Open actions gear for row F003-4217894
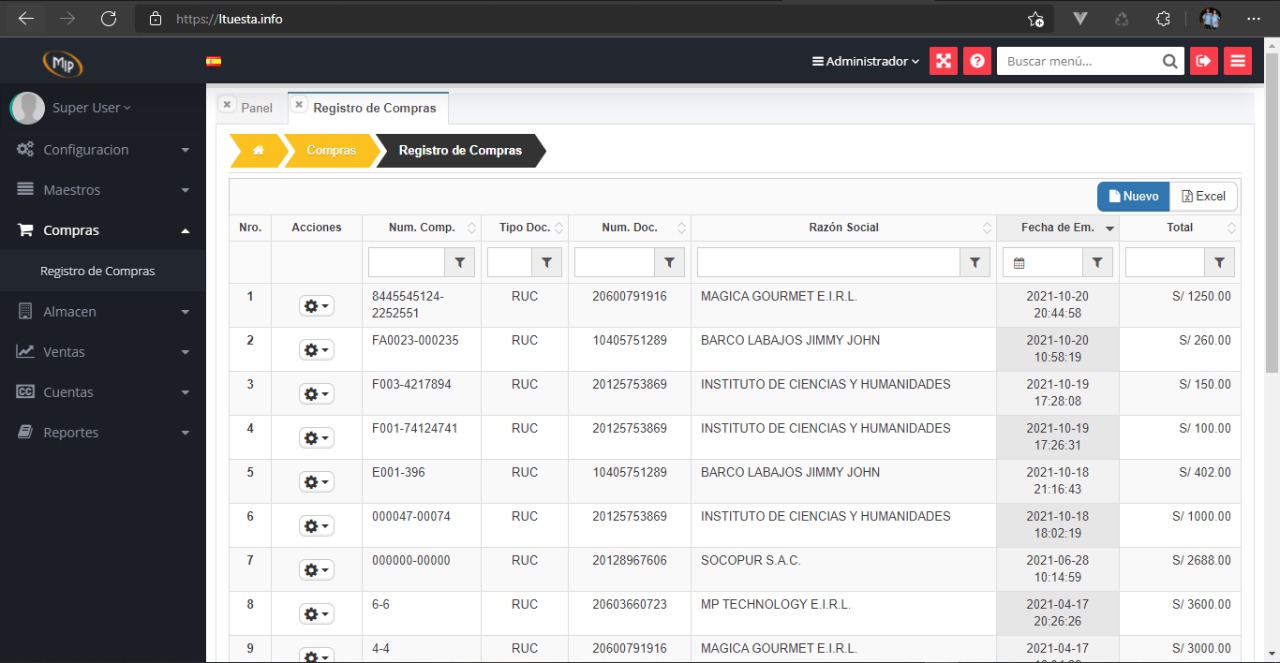The image size is (1280, 663). coord(316,394)
